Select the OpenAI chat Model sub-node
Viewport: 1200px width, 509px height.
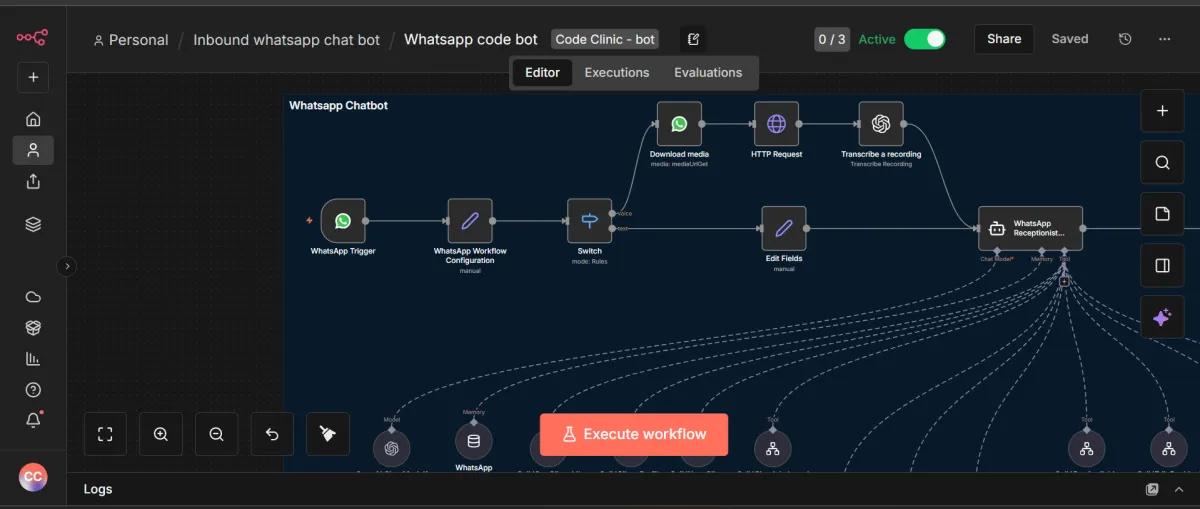(x=391, y=447)
